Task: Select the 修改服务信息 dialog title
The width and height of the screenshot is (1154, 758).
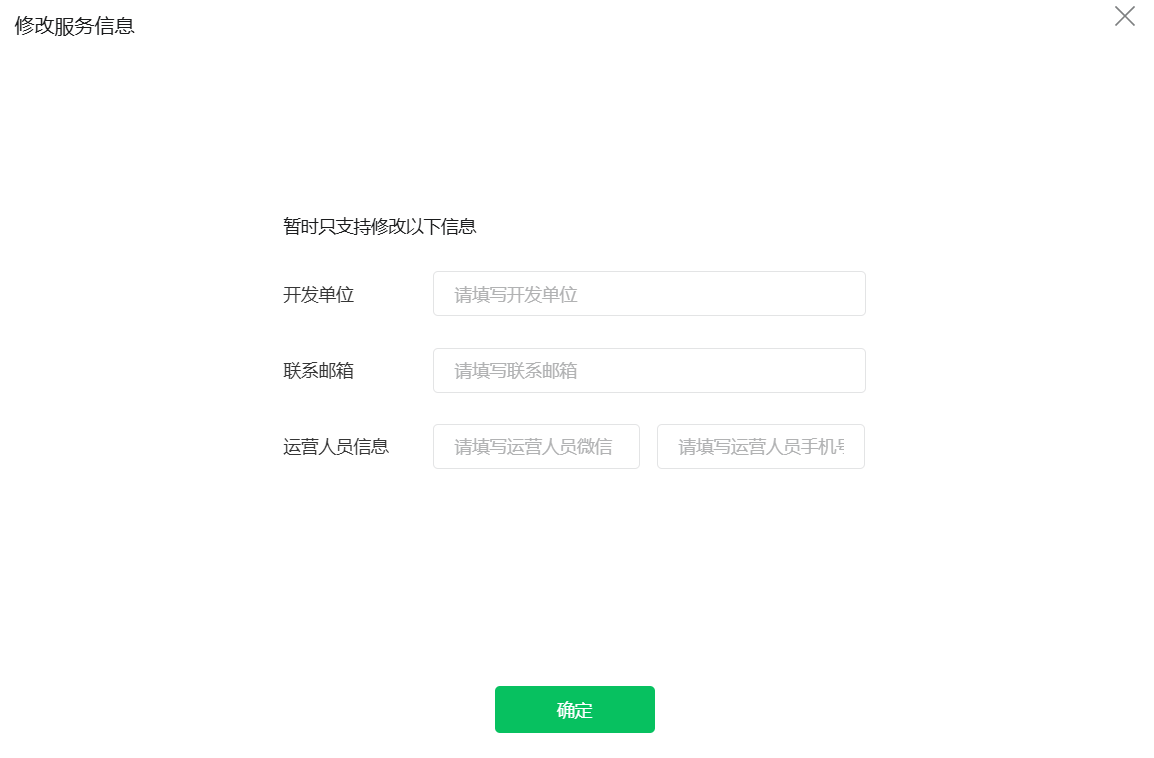Action: [74, 26]
